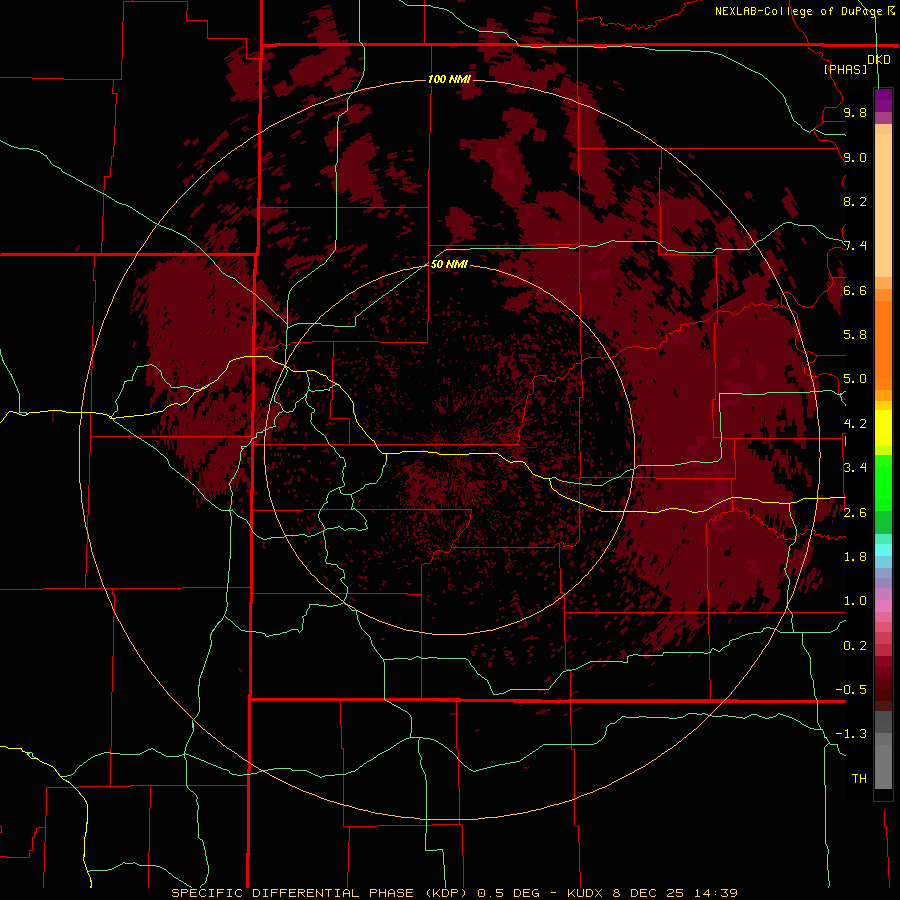Click the 5.8 value on the color scale
The image size is (900, 900).
click(855, 335)
